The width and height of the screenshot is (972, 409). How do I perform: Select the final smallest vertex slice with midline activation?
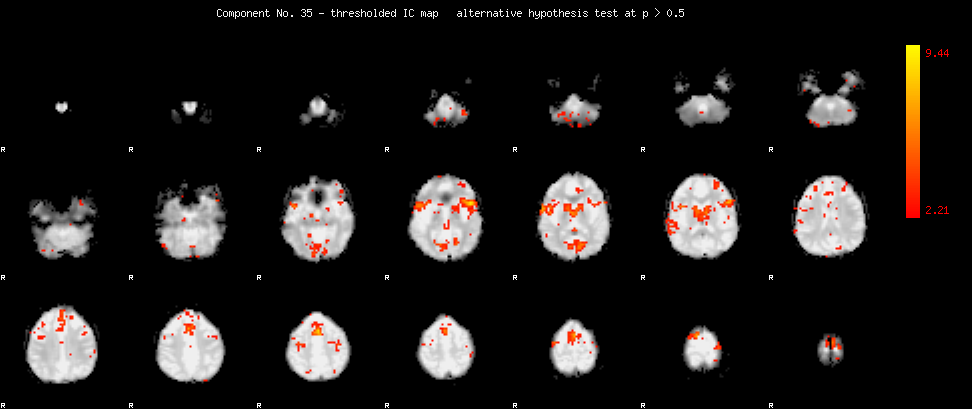831,350
